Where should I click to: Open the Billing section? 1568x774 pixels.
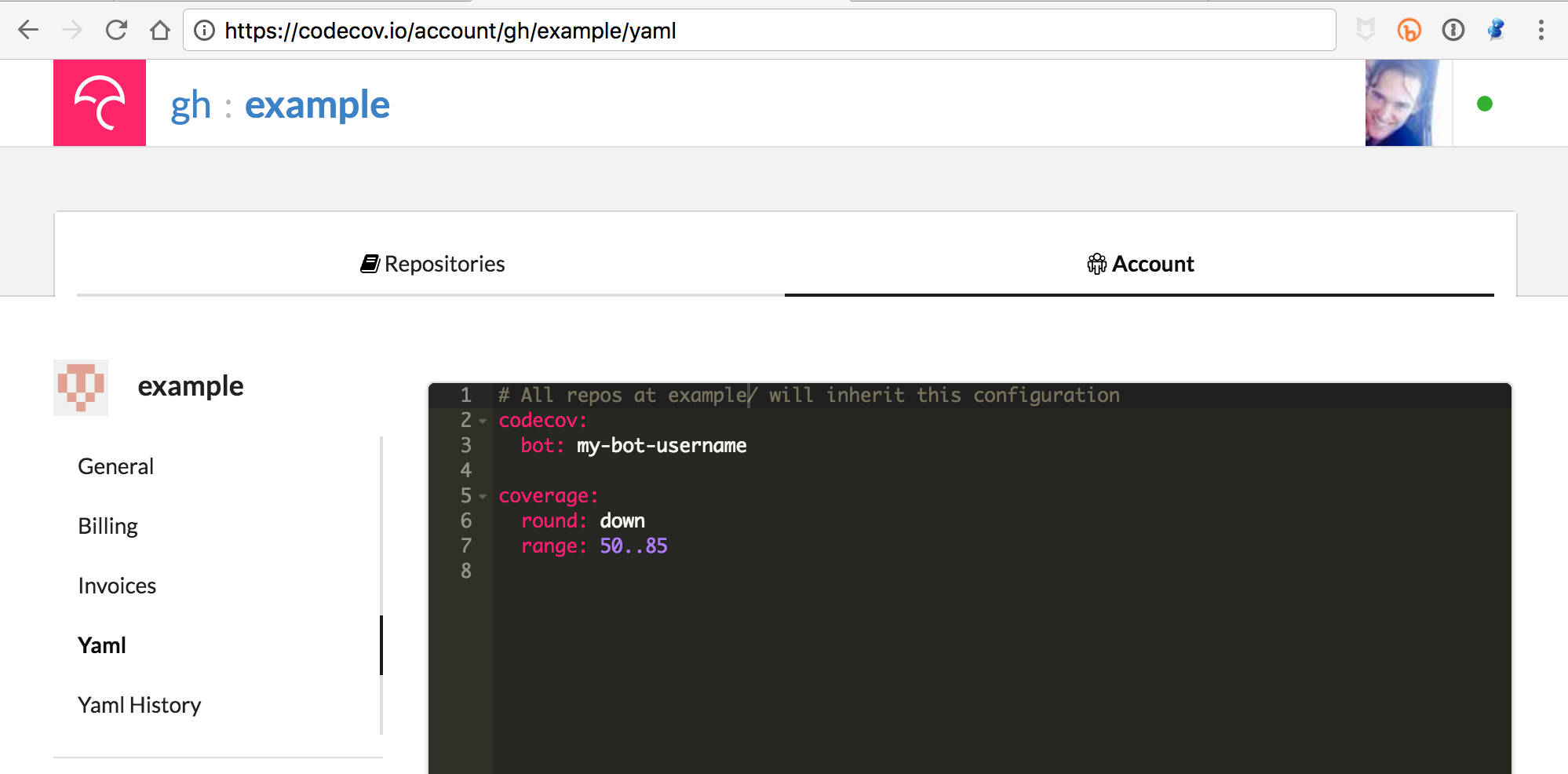108,527
